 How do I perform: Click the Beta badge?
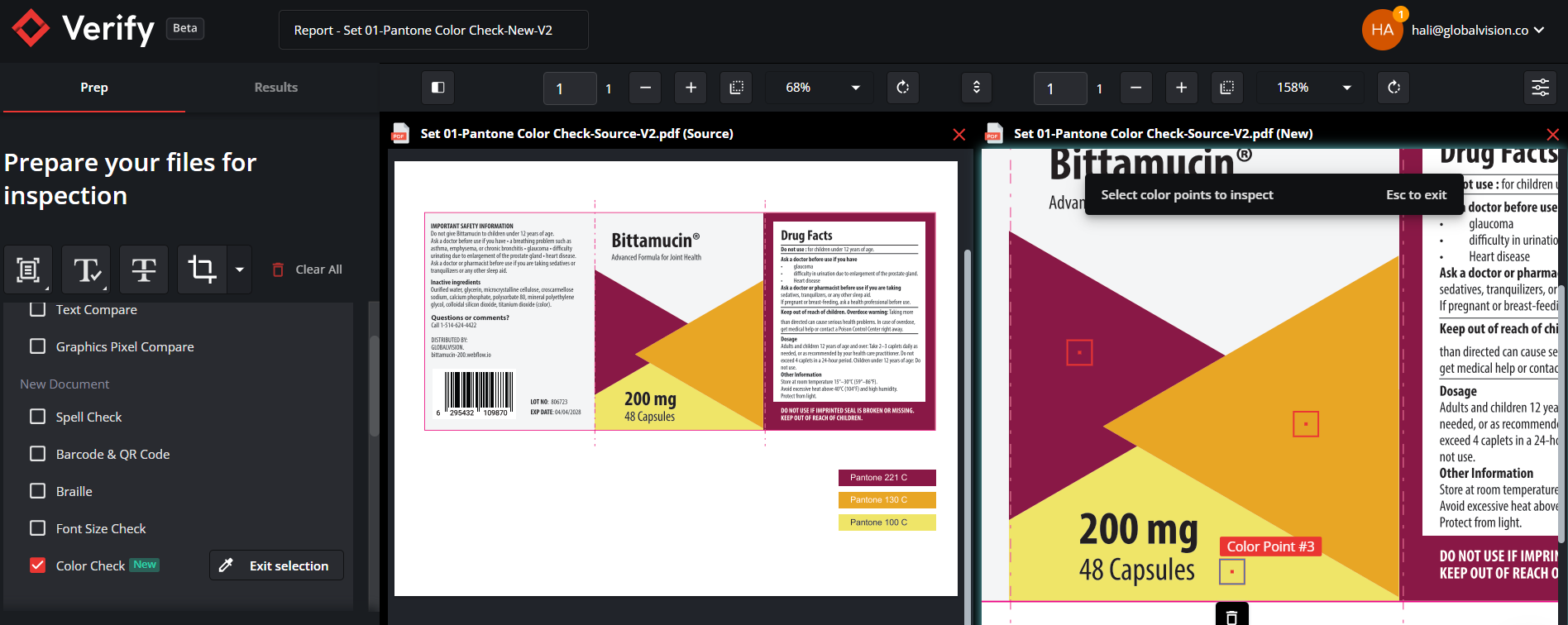(185, 28)
